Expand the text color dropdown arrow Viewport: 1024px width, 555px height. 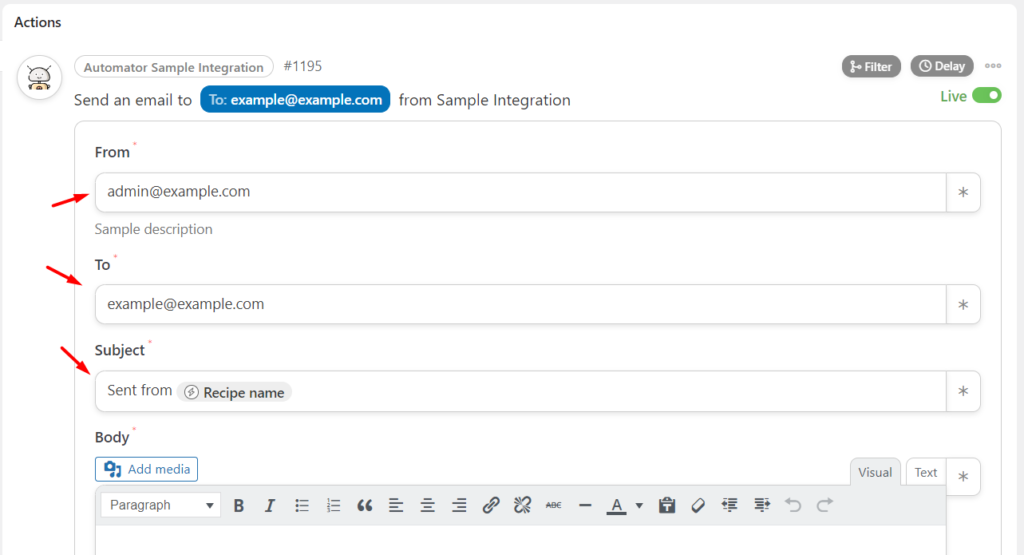tap(639, 506)
